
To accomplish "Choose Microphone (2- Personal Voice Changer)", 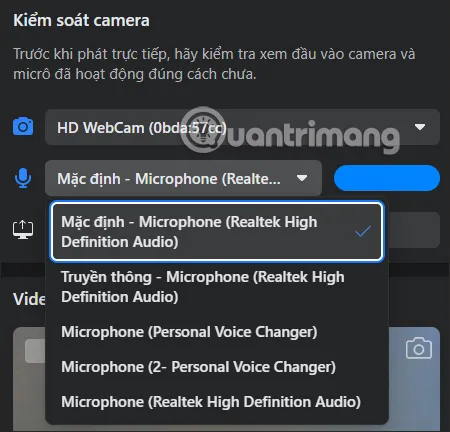I will point(217,367).
